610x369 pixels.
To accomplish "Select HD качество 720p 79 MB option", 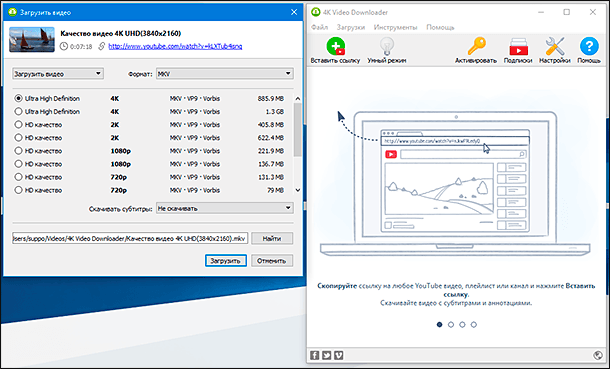I will coord(18,190).
